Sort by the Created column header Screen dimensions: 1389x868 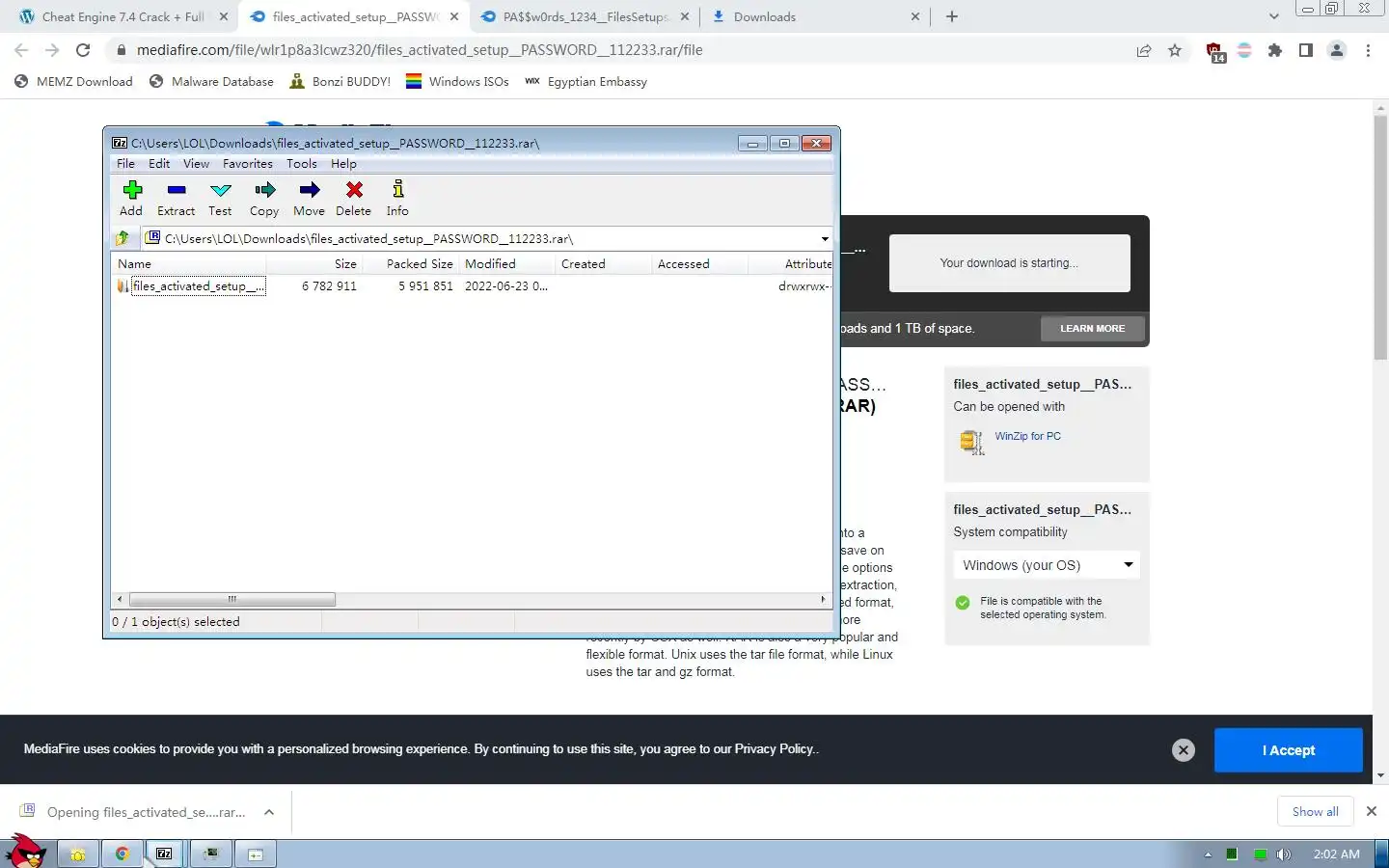pyautogui.click(x=604, y=263)
